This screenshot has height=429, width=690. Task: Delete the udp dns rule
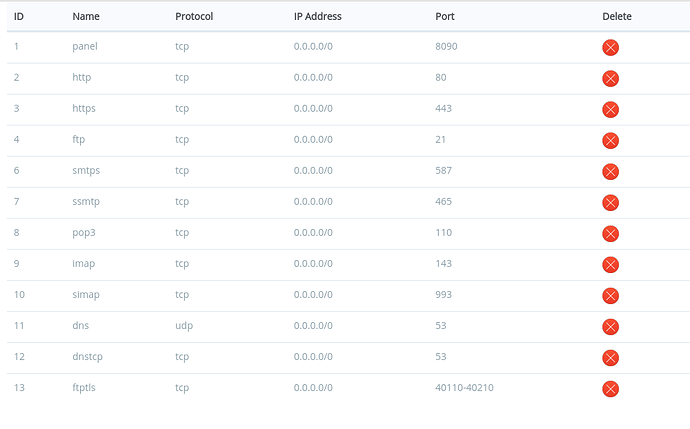click(x=610, y=327)
